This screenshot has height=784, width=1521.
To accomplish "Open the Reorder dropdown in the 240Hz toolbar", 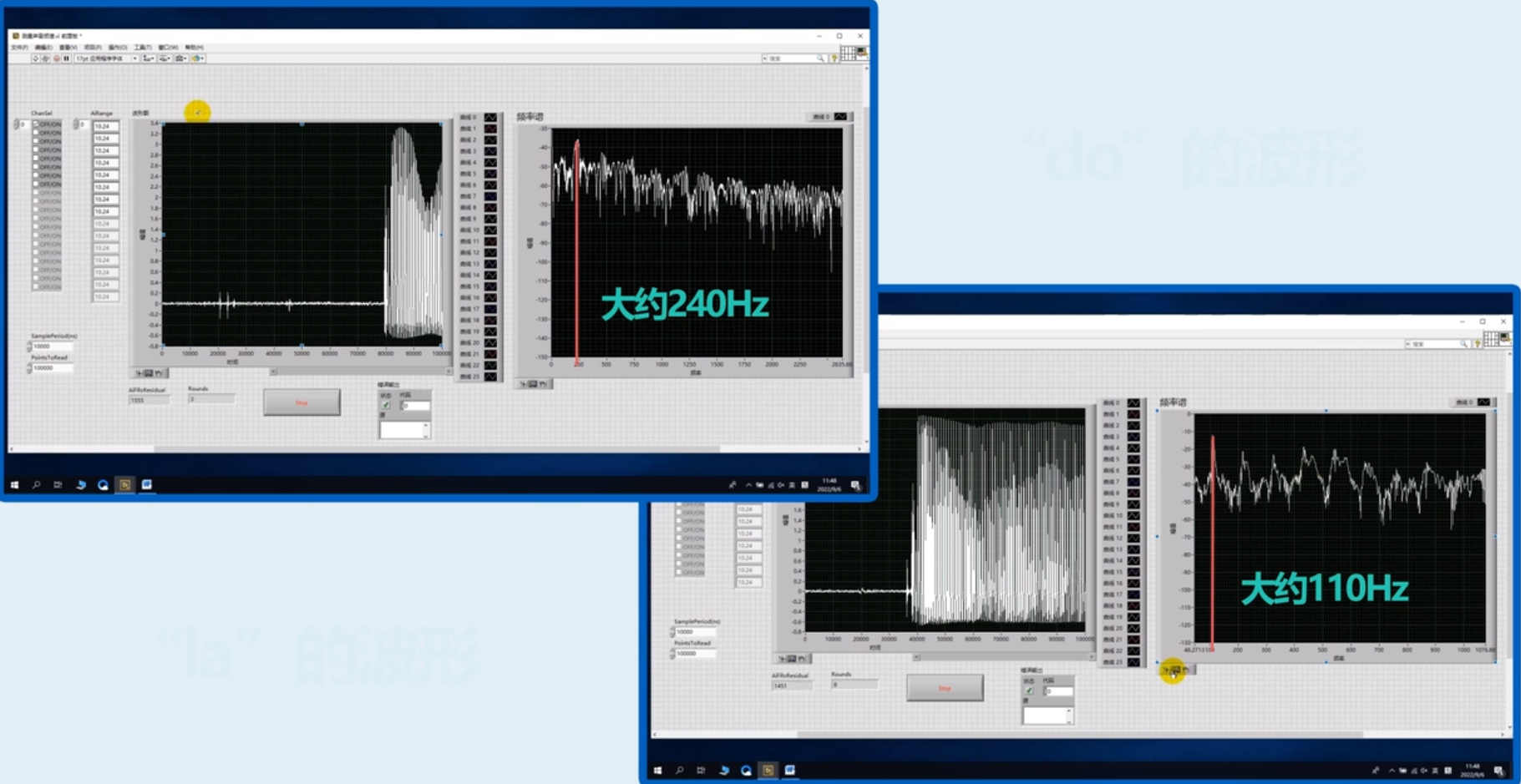I will pyautogui.click(x=197, y=58).
